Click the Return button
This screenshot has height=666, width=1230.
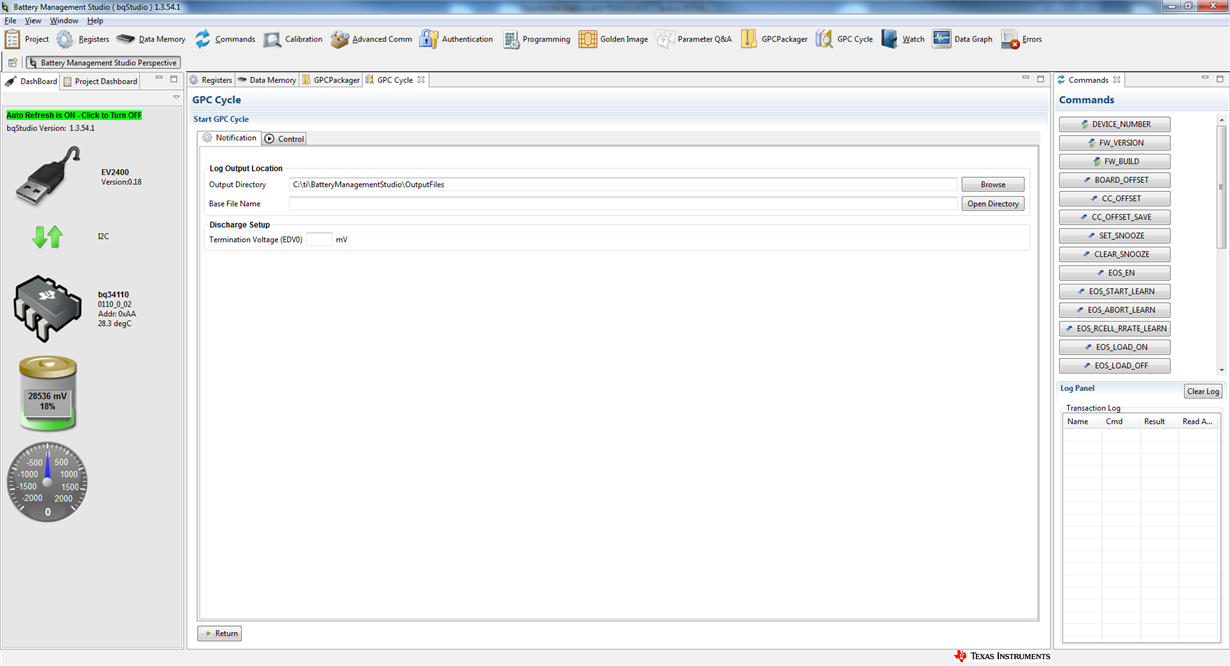(219, 633)
